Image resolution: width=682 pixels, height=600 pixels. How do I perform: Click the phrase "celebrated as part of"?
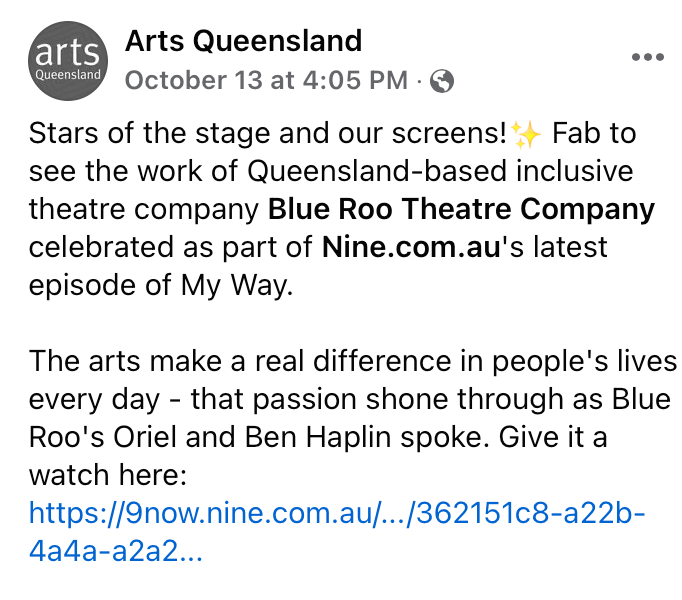tap(171, 248)
